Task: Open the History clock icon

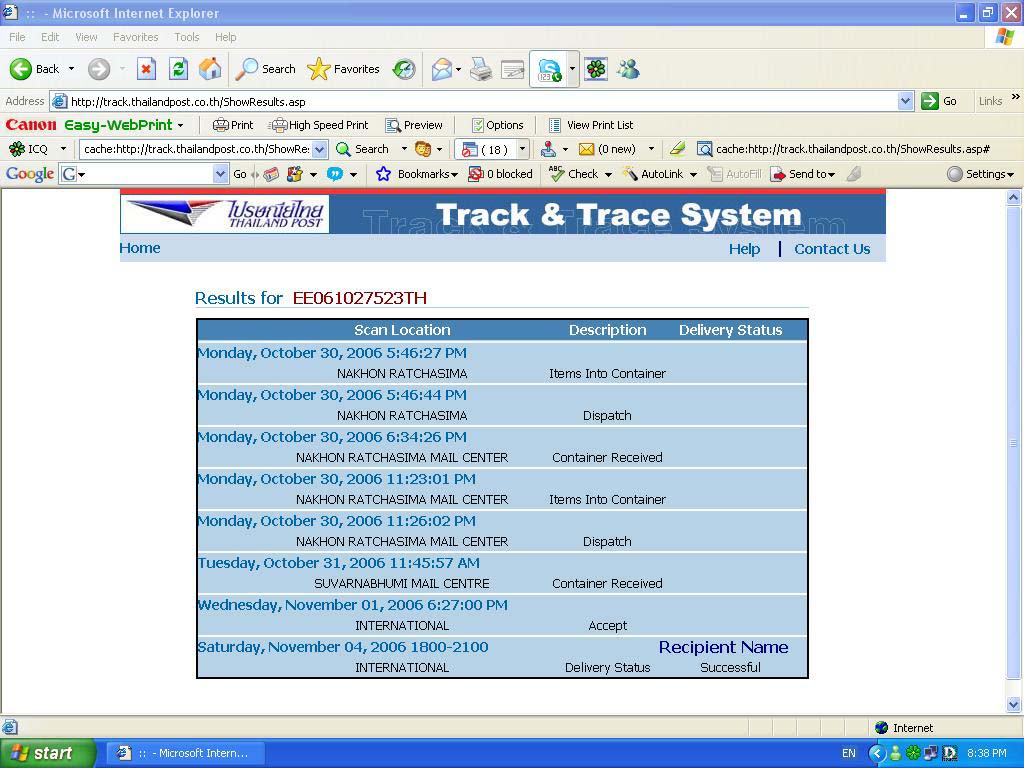Action: coord(404,69)
